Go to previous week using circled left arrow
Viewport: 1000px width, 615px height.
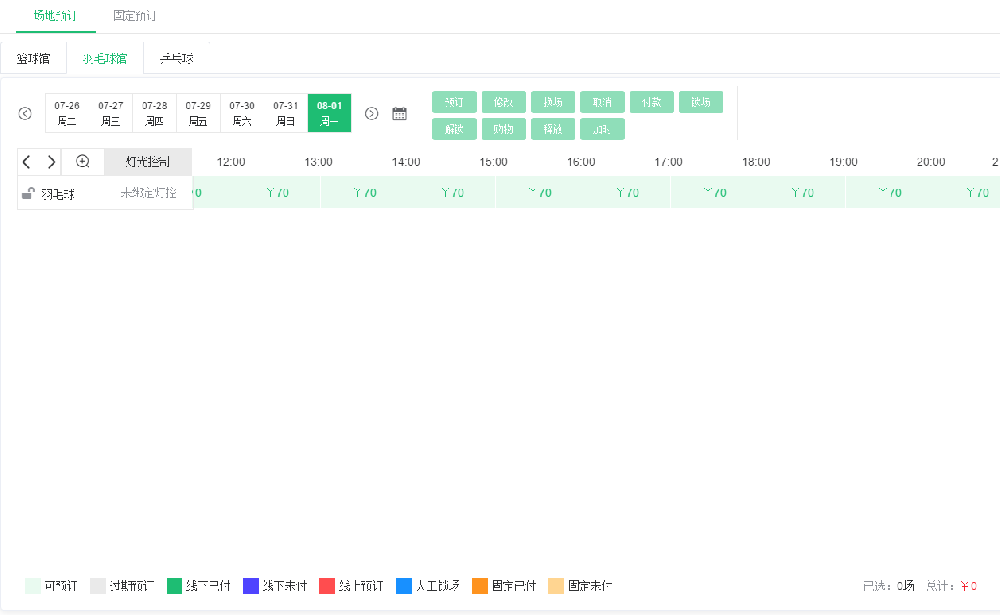pyautogui.click(x=25, y=114)
